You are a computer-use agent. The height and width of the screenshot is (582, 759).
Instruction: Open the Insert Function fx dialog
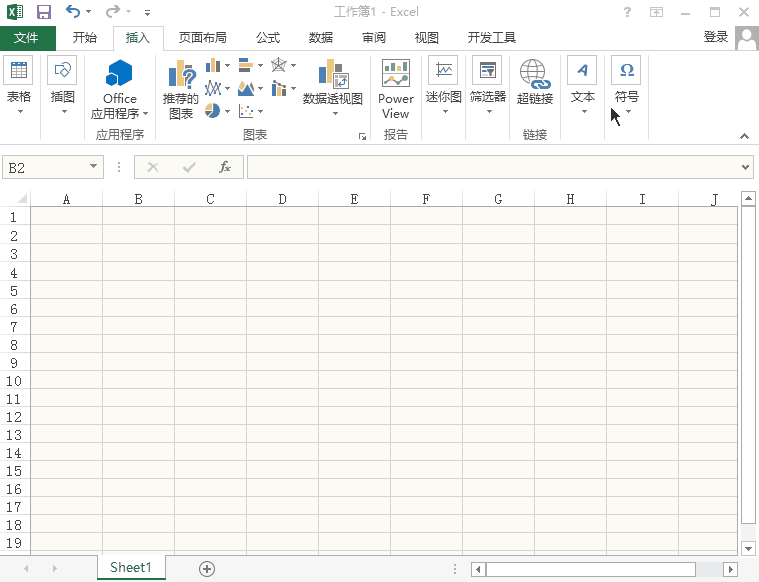(x=225, y=167)
